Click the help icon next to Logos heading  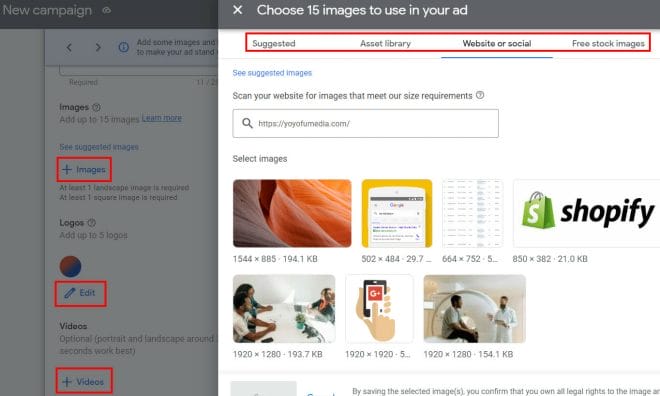(x=91, y=223)
